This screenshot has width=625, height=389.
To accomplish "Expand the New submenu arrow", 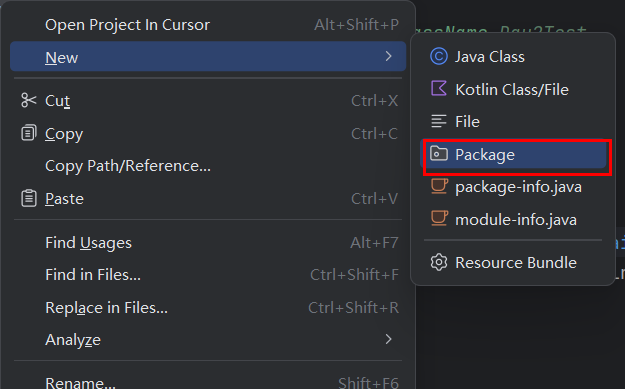I will pyautogui.click(x=389, y=56).
